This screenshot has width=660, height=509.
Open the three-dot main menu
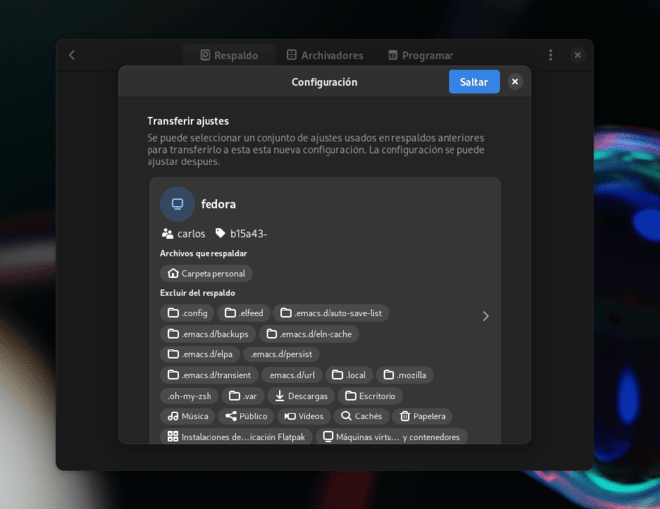click(551, 55)
